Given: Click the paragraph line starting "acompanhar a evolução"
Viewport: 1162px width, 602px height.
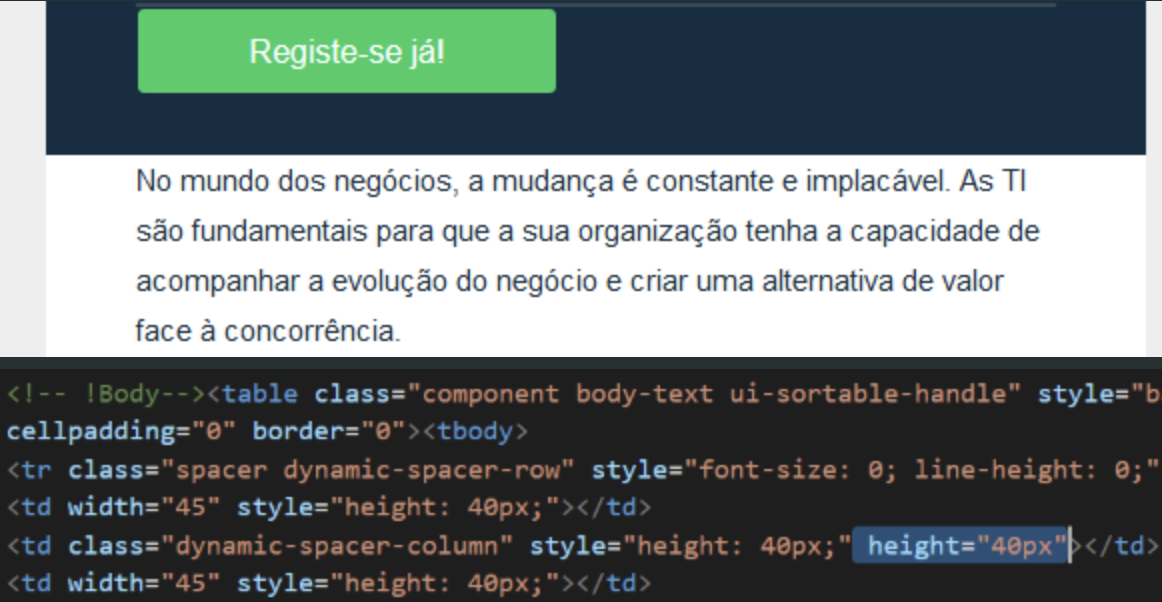Looking at the screenshot, I should pyautogui.click(x=569, y=281).
